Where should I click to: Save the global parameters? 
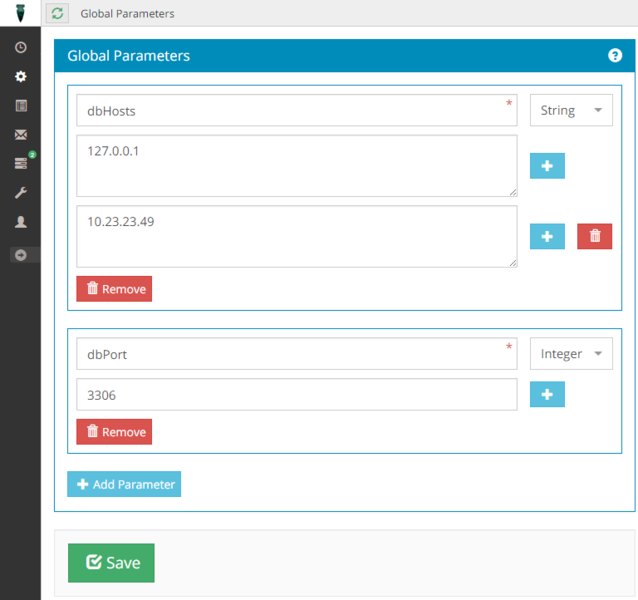[x=111, y=563]
